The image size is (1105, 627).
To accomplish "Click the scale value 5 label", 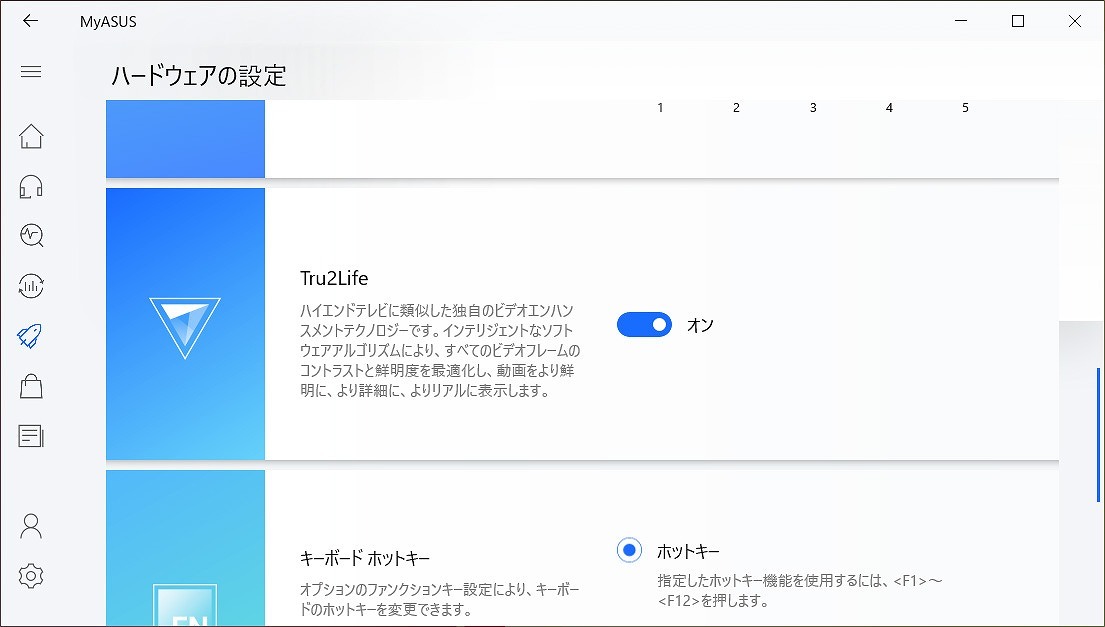I will (x=965, y=108).
